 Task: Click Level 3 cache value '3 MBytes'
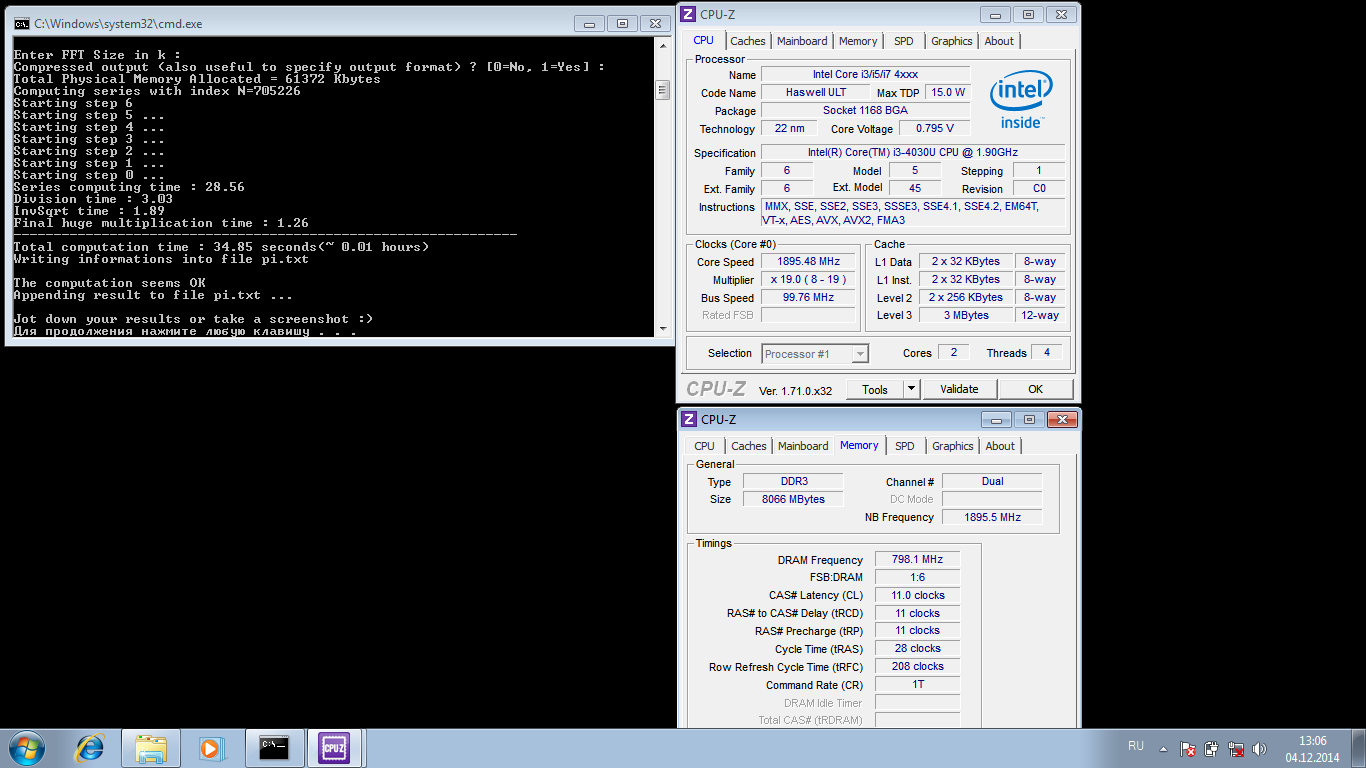[x=966, y=315]
